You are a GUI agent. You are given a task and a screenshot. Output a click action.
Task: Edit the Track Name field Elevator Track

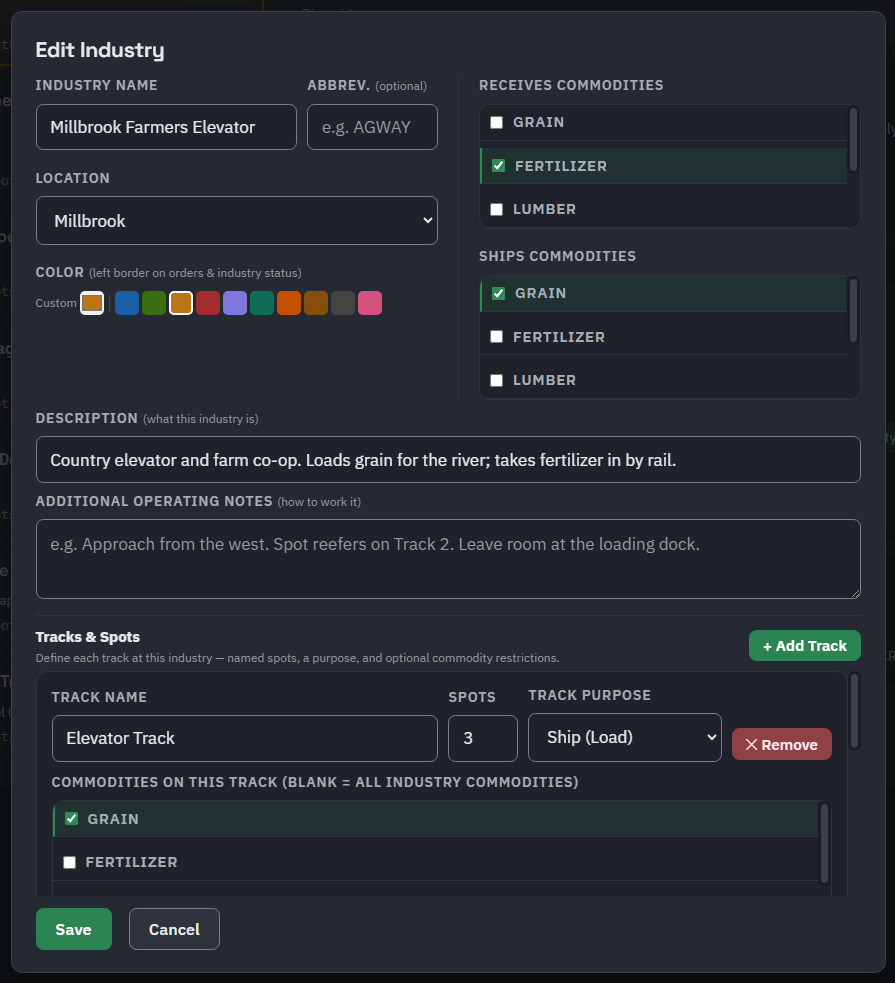[244, 739]
